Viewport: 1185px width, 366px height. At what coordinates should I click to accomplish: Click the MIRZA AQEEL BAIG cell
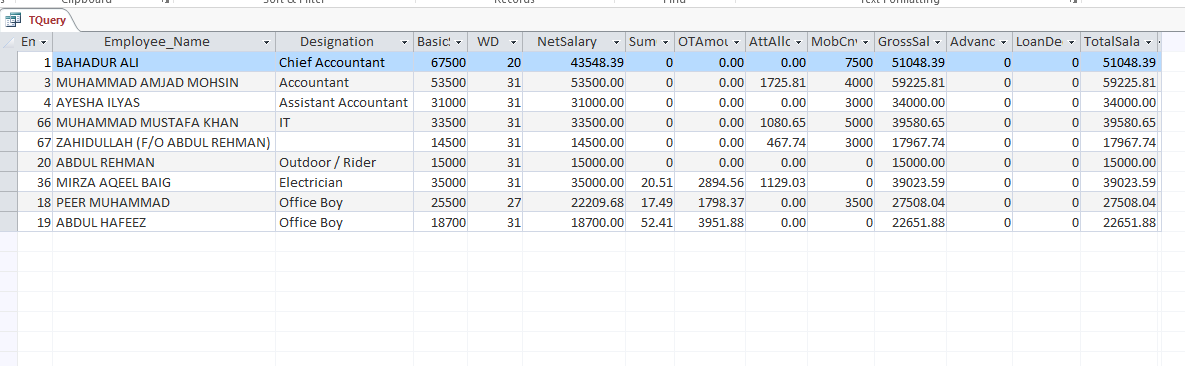click(x=164, y=182)
